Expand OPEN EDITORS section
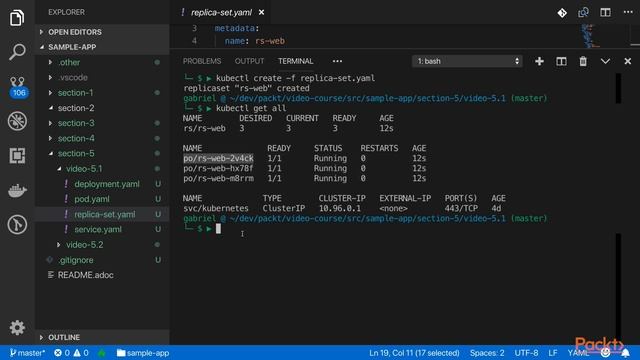The width and height of the screenshot is (640, 360). [102, 32]
